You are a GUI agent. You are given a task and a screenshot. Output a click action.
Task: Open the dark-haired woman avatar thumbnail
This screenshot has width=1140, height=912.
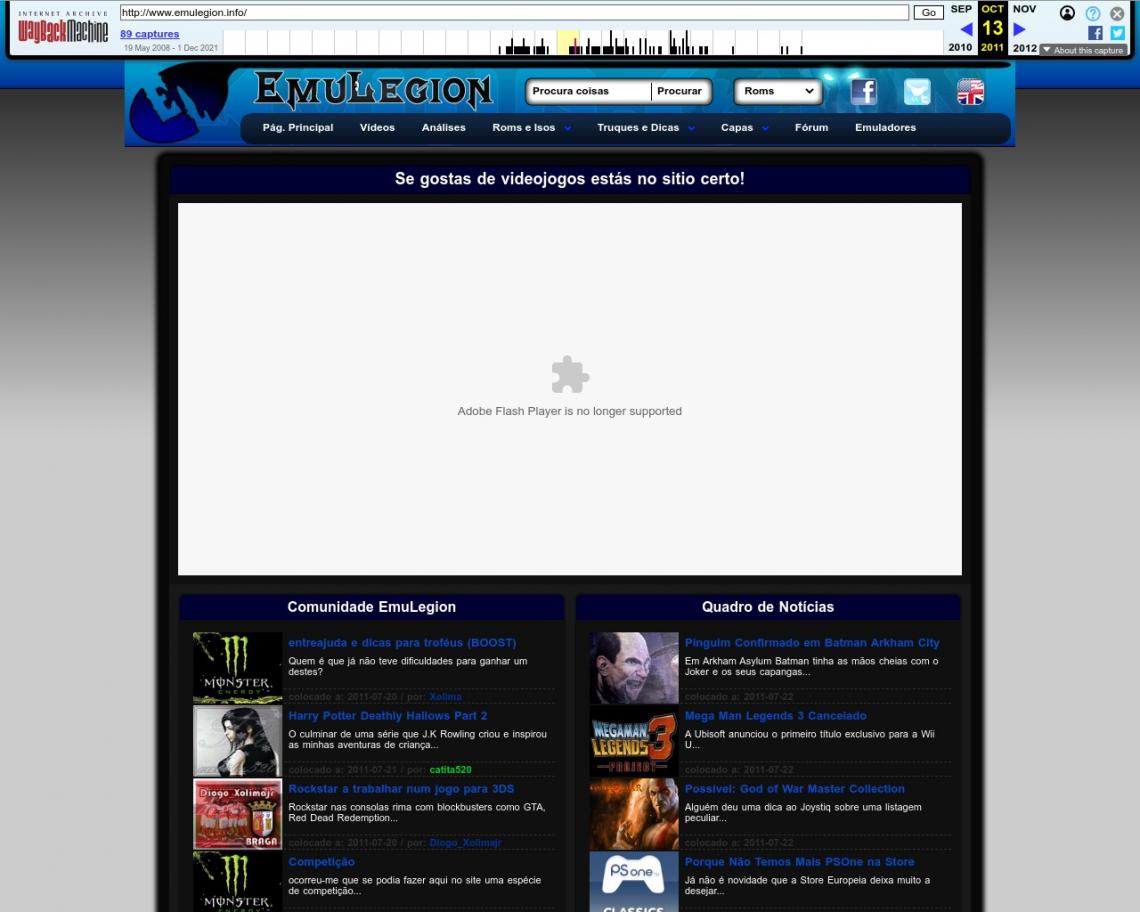coord(238,741)
